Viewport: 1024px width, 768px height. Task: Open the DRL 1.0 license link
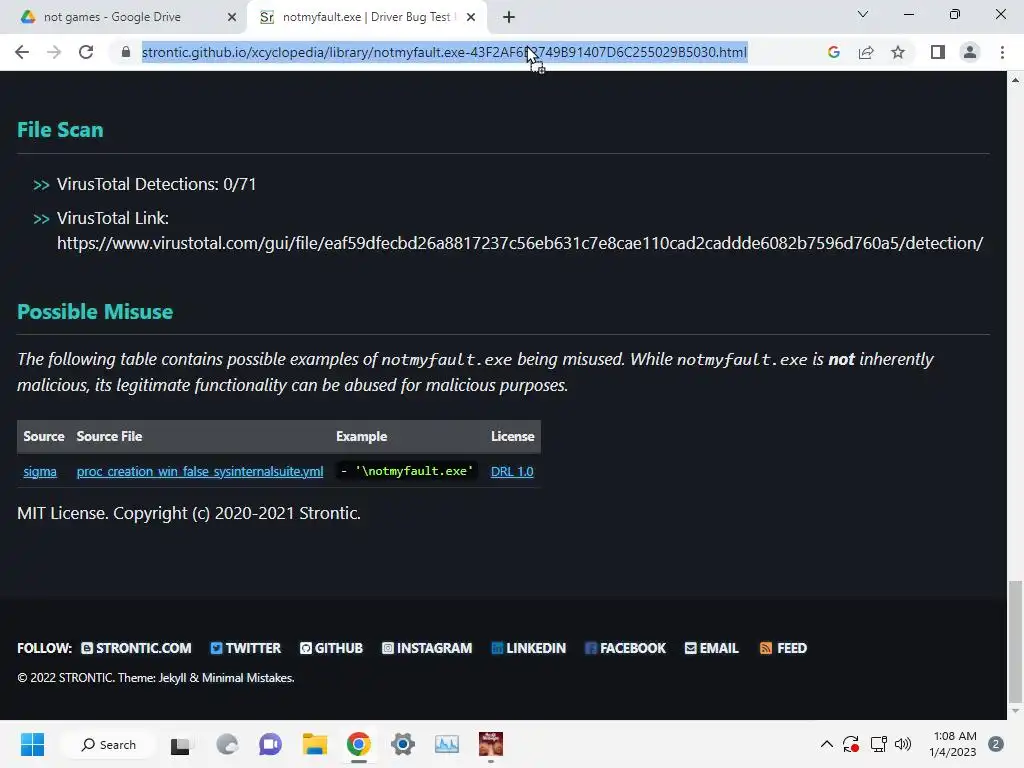(x=512, y=472)
